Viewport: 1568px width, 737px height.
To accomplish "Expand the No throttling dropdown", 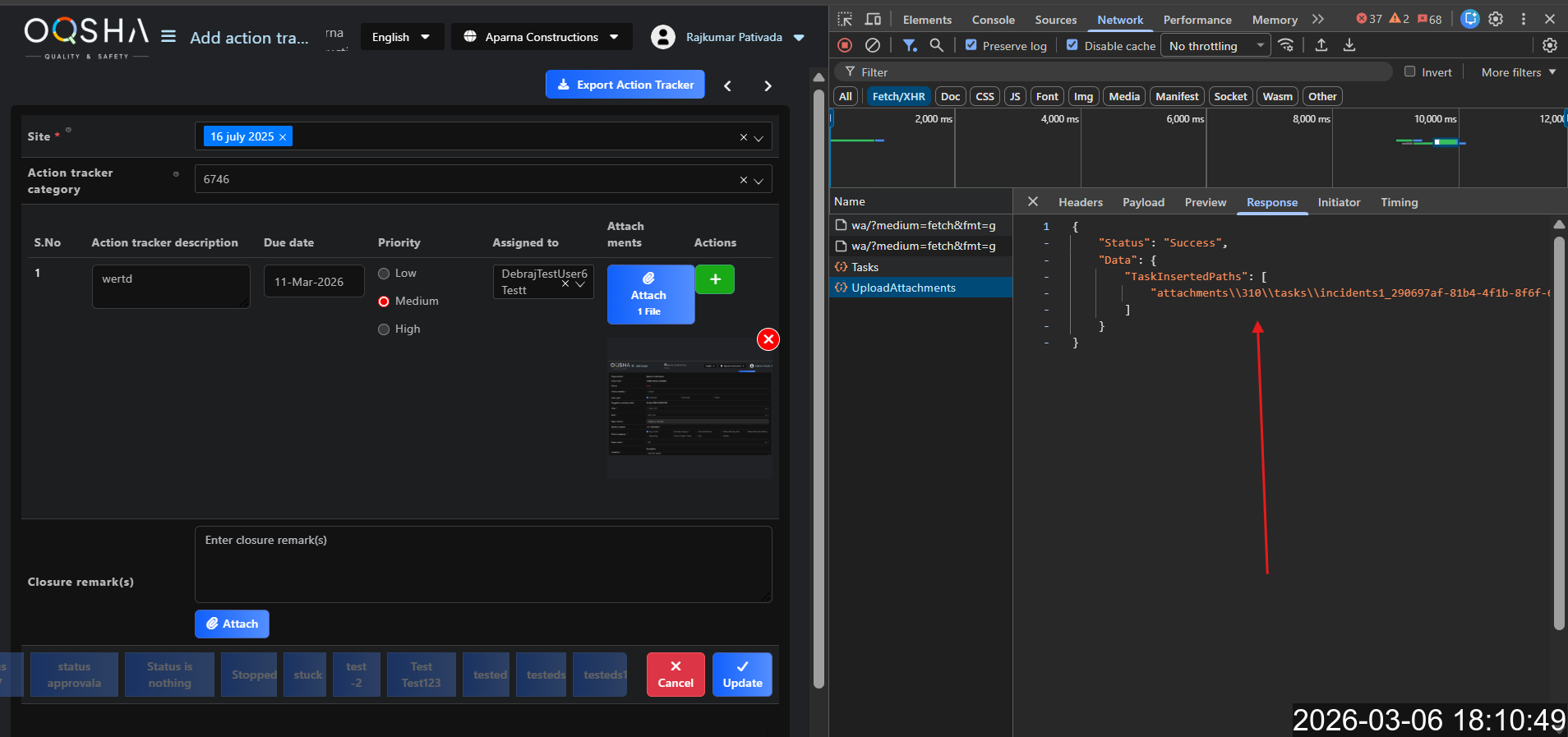I will [1216, 46].
